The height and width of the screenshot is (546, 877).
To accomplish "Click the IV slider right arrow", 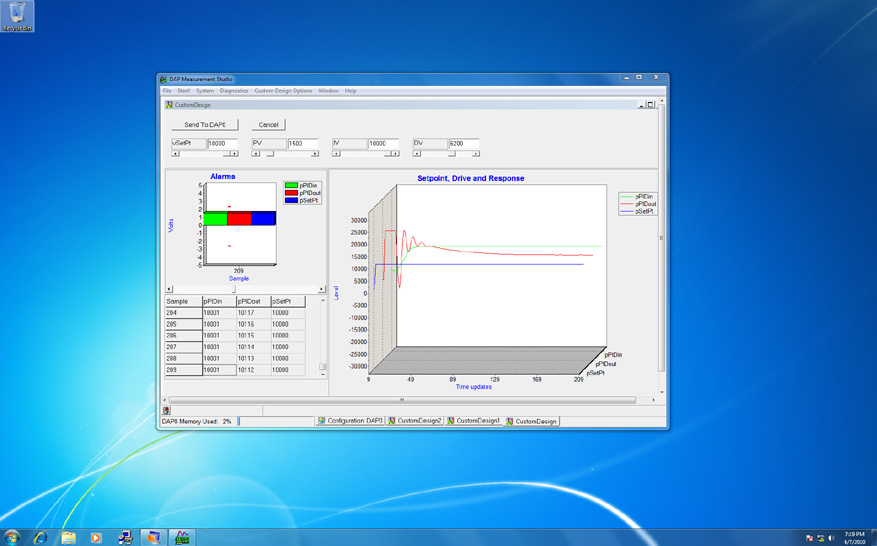I will [395, 153].
